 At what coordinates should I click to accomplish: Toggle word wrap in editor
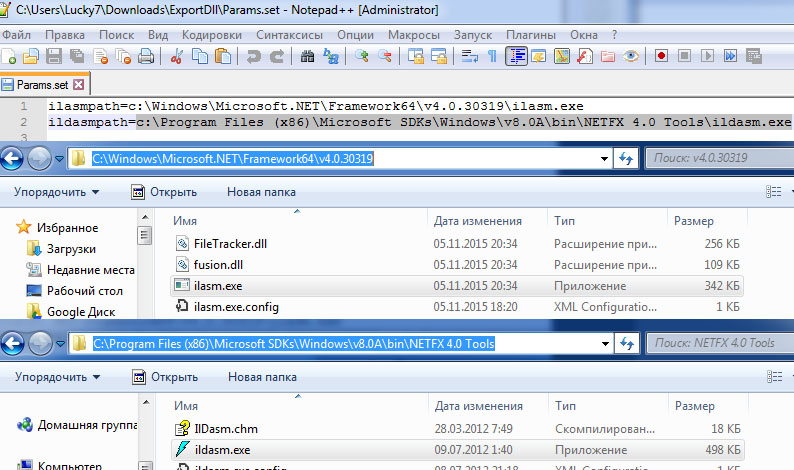tap(469, 56)
